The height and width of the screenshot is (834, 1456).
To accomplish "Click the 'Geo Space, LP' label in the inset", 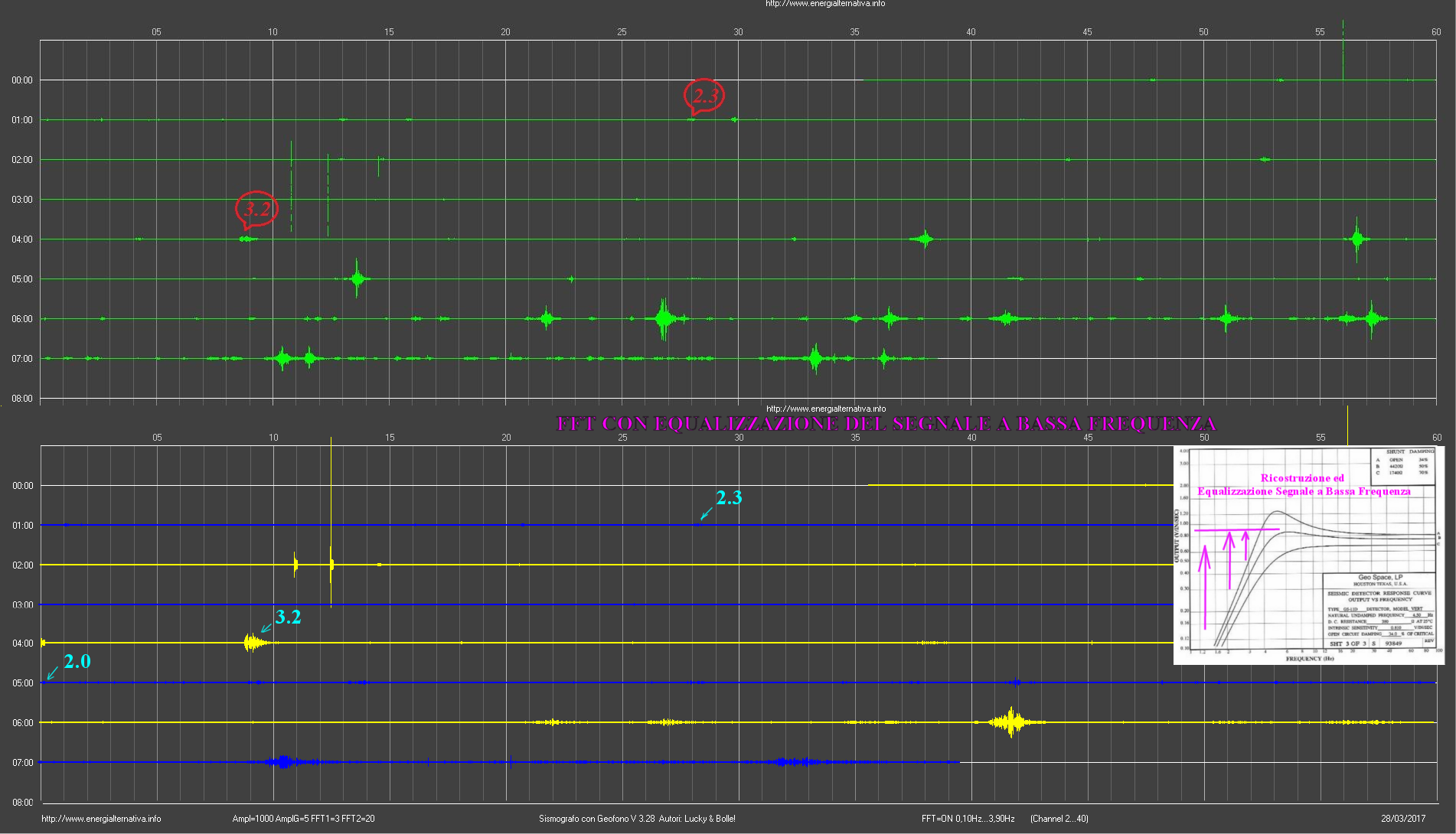I will tap(1380, 577).
